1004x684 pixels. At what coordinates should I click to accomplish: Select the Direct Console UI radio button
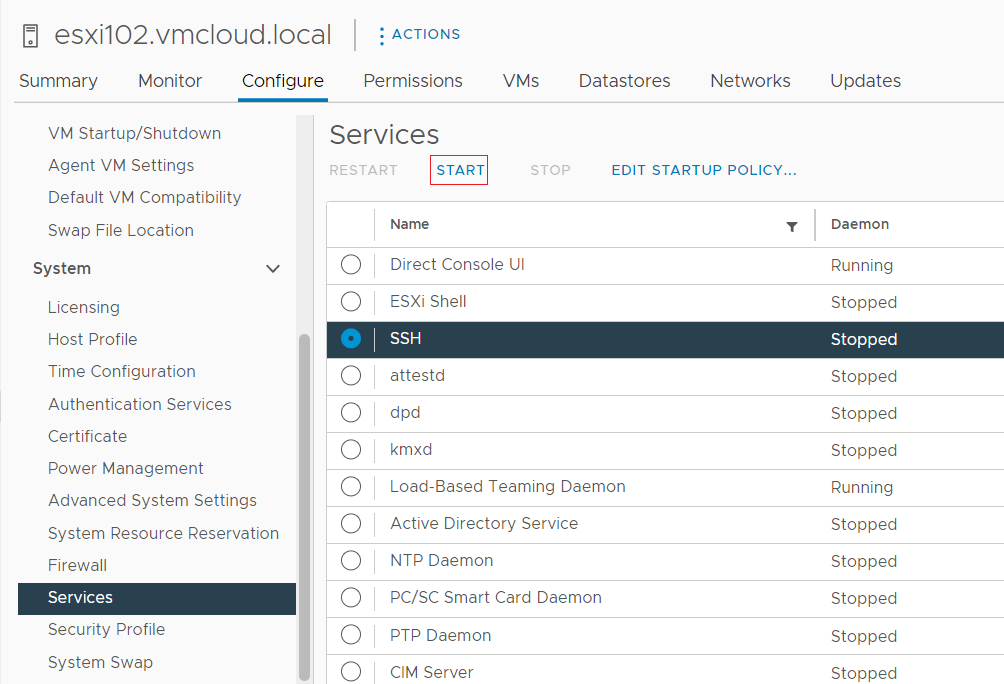(x=351, y=265)
